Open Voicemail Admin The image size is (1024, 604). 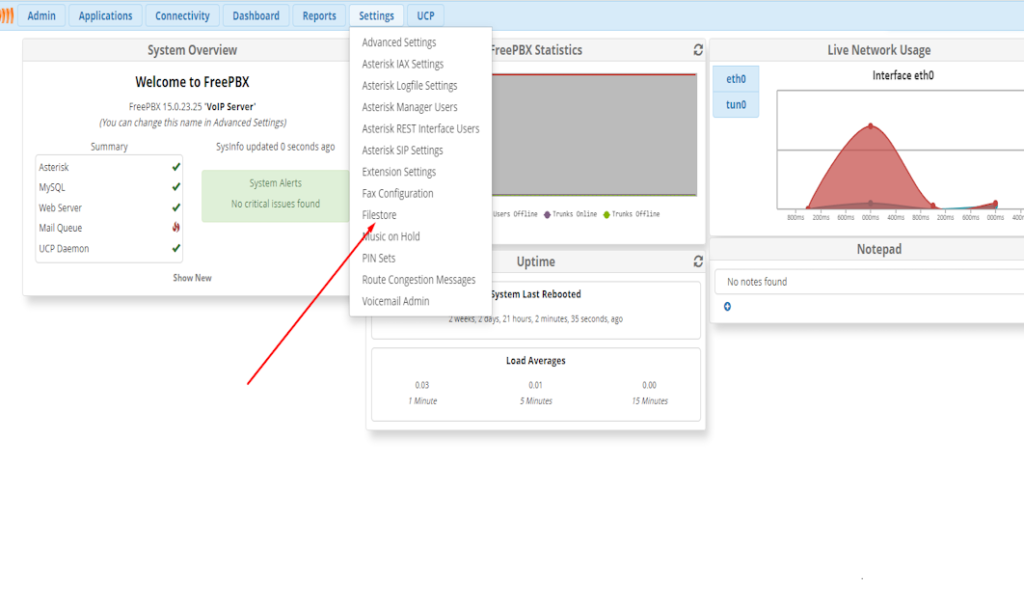click(x=396, y=301)
